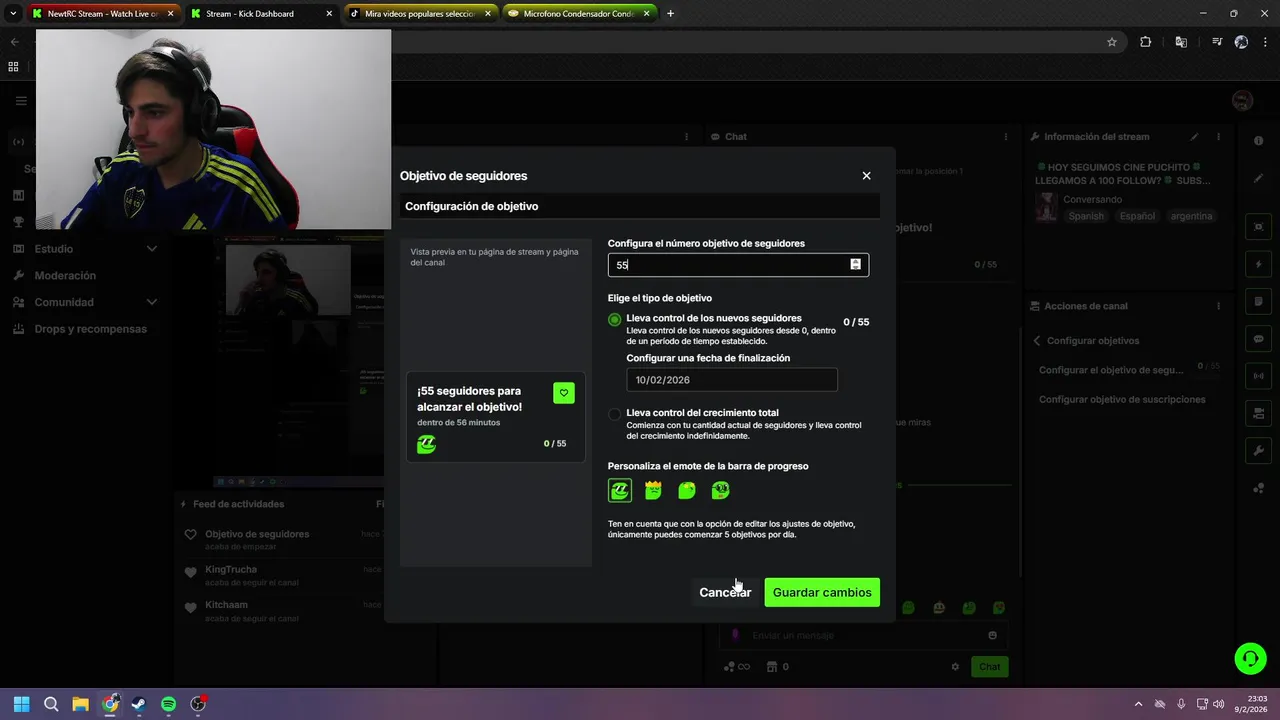Open File Explorer from the taskbar
This screenshot has width=1280, height=720.
[x=81, y=704]
